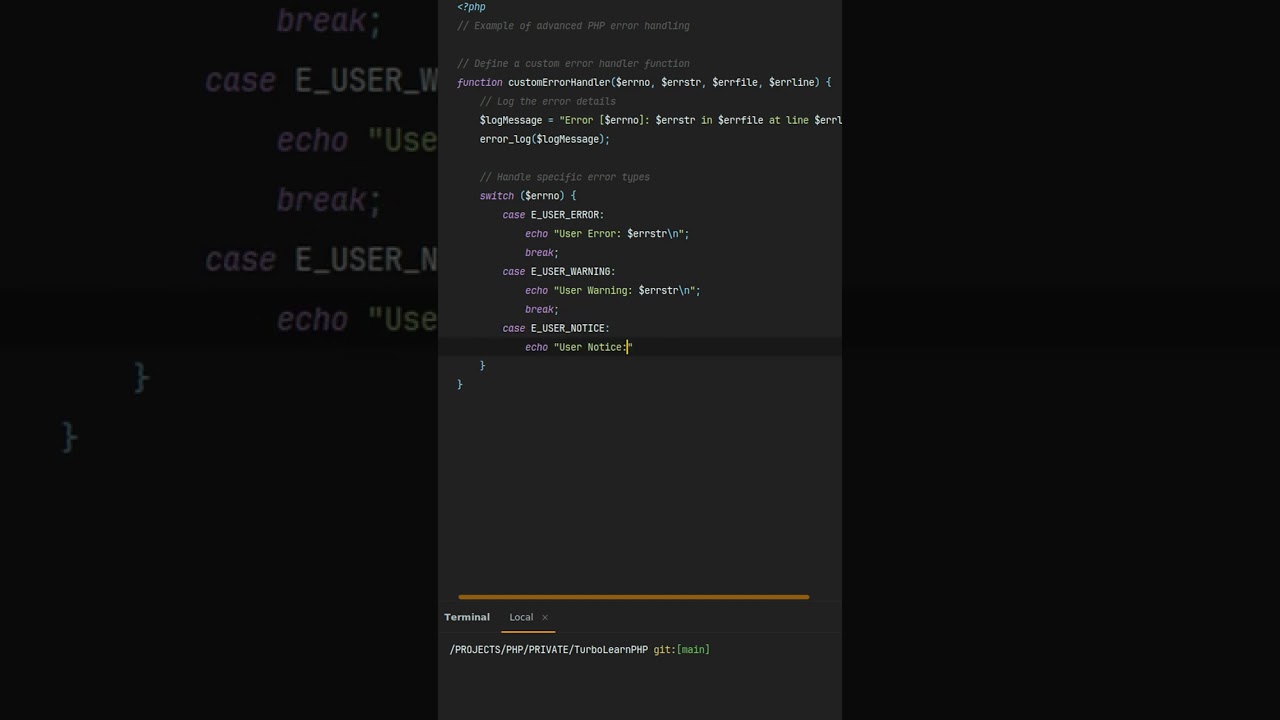Viewport: 1280px width, 720px height.
Task: Close the Local terminal tab
Action: 545,617
